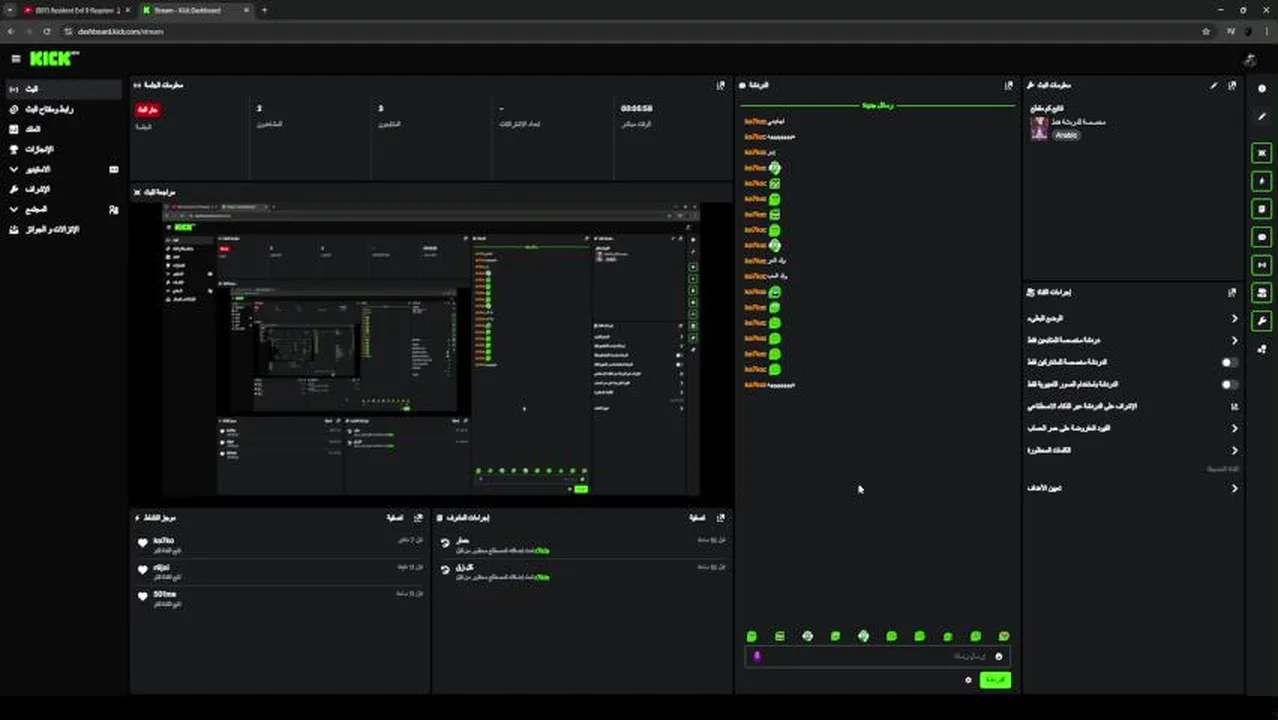Open a new browser tab with plus button
This screenshot has height=720, width=1278.
coord(264,10)
